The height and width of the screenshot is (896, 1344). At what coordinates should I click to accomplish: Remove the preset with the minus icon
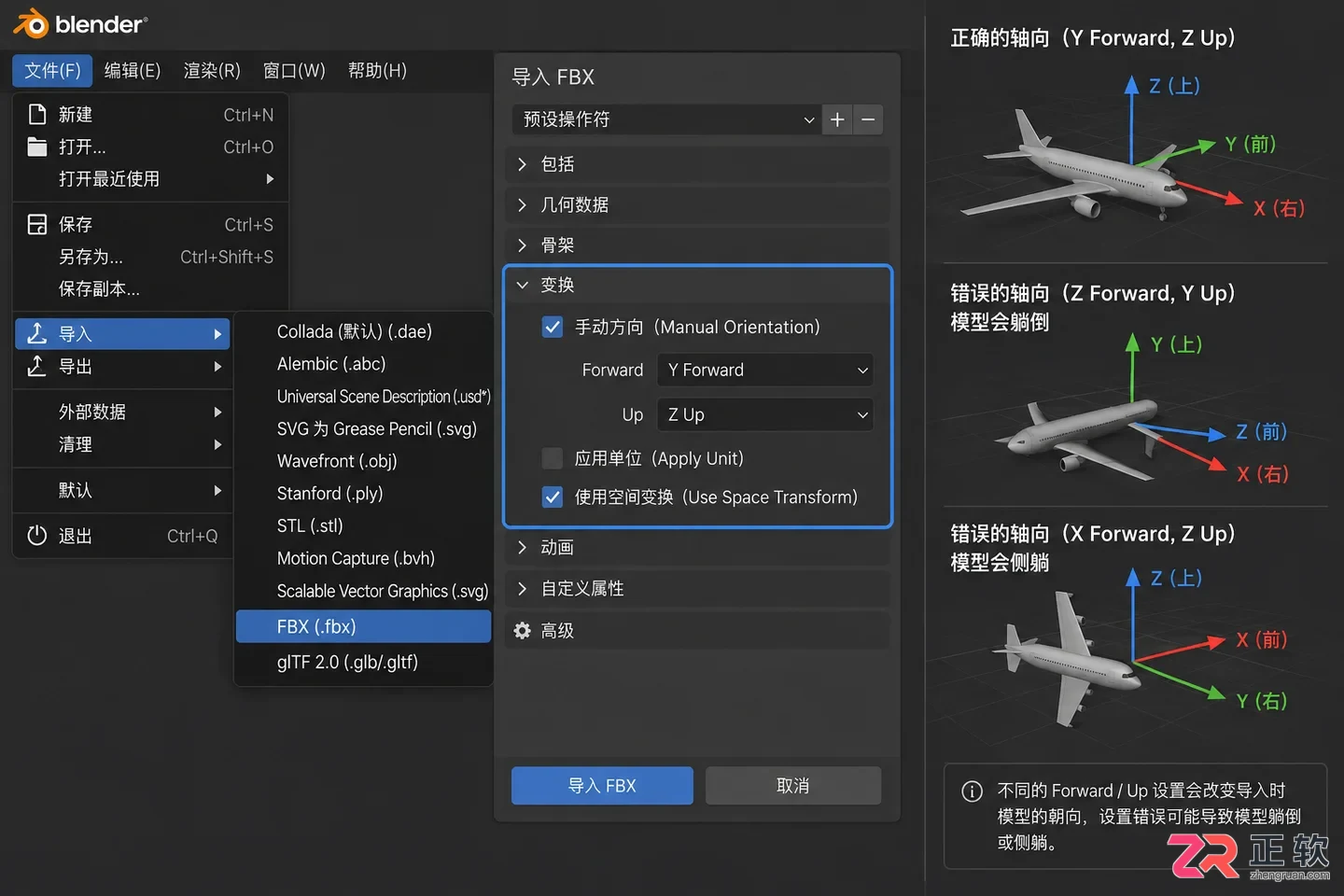[868, 119]
